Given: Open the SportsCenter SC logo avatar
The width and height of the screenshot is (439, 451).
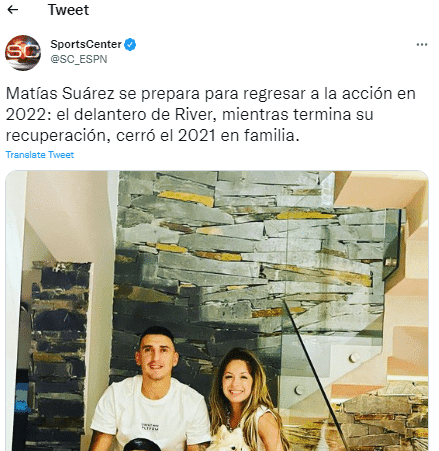Looking at the screenshot, I should tap(23, 53).
